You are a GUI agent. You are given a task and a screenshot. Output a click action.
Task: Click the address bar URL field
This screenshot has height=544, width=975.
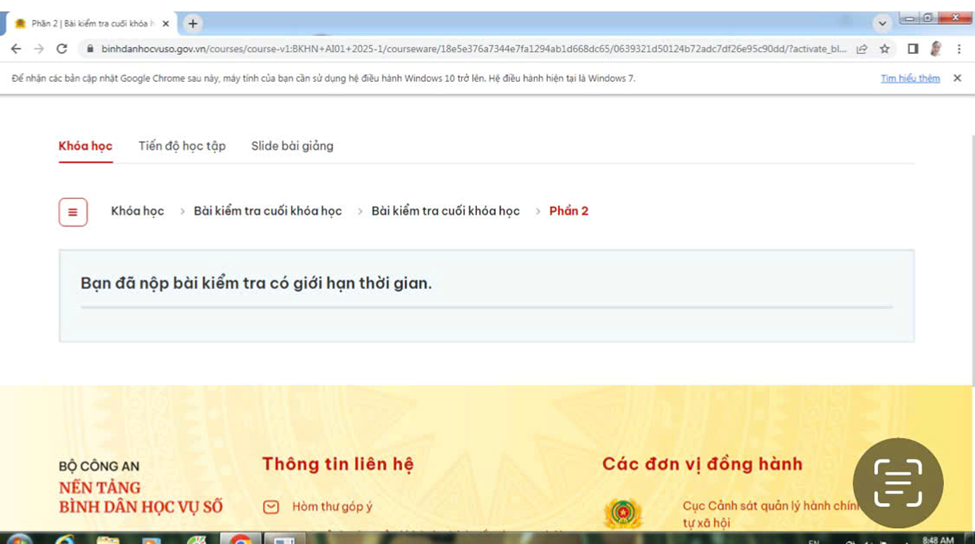[x=470, y=48]
